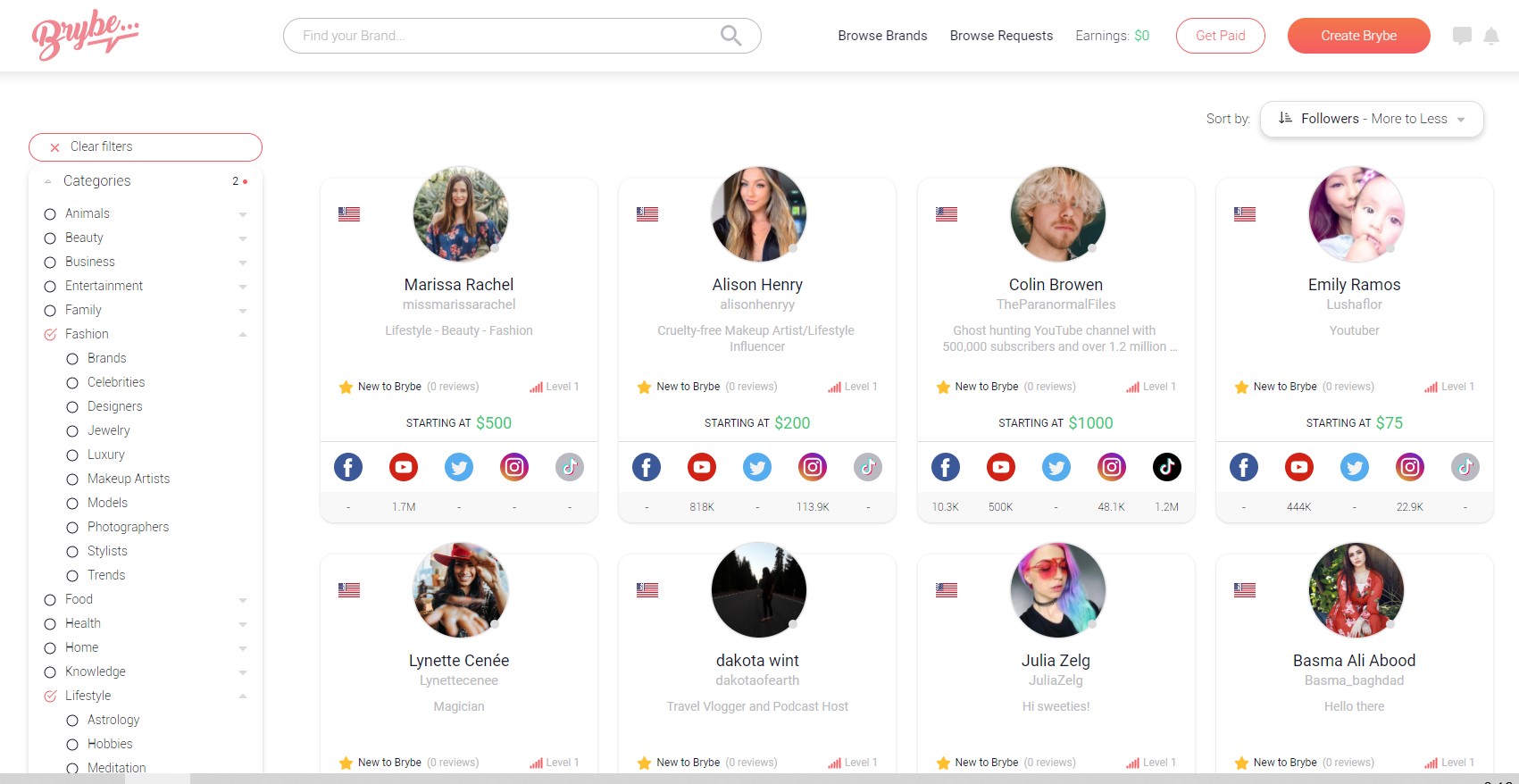Image resolution: width=1519 pixels, height=784 pixels.
Task: Open the notifications bell
Action: [x=1491, y=36]
